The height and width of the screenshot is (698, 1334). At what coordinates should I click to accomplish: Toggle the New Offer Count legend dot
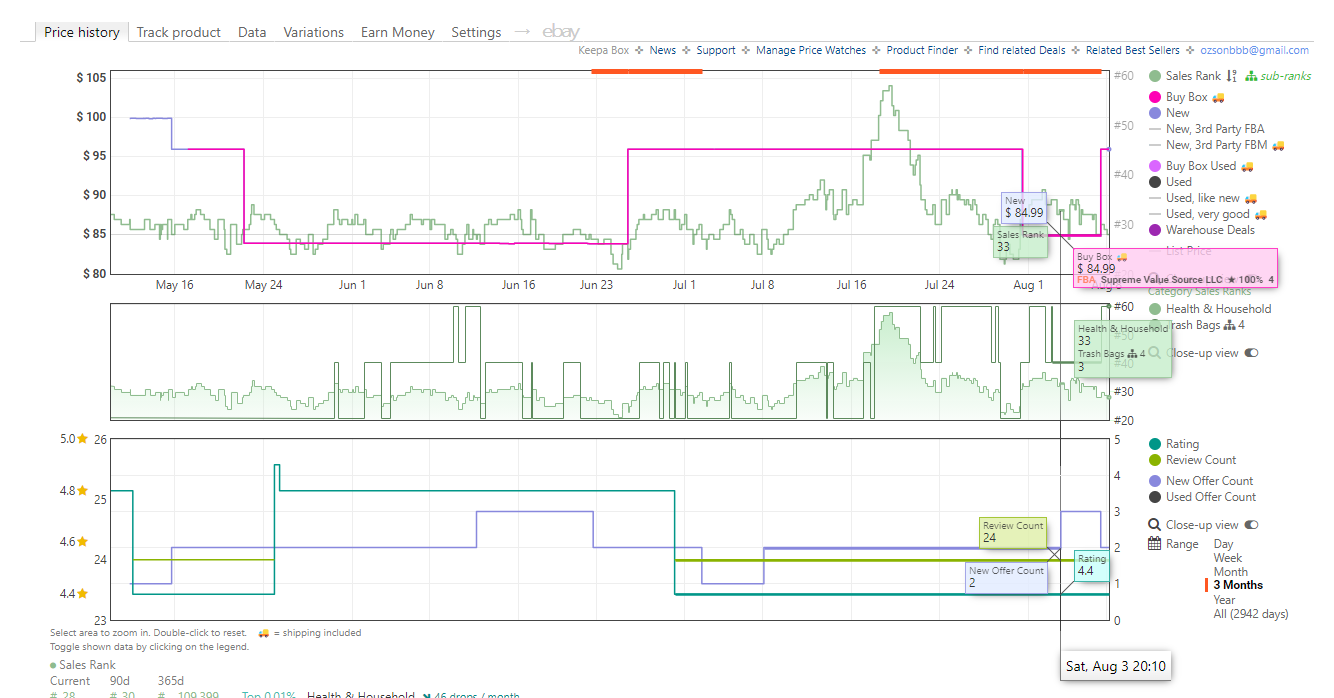(1155, 481)
